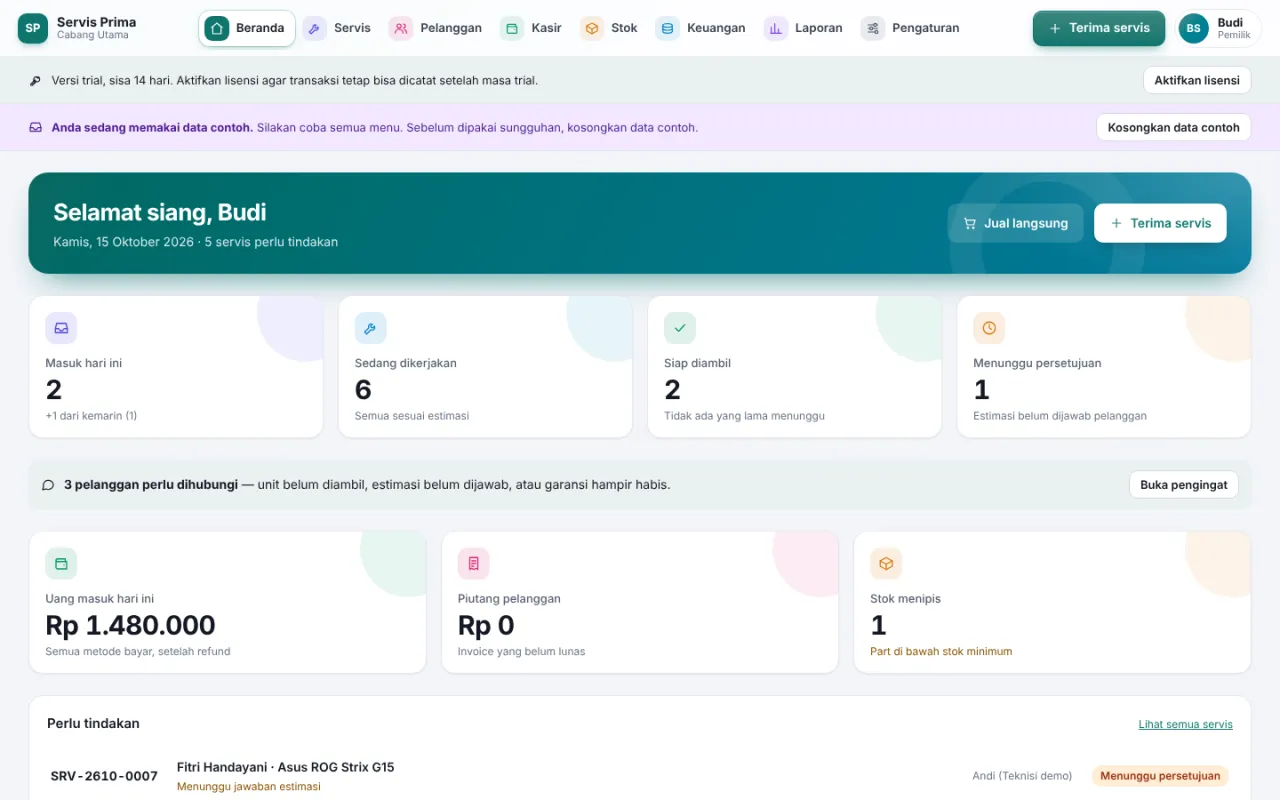Click the Menunggu persetujuan status badge
Viewport: 1280px width, 800px height.
tap(1160, 776)
